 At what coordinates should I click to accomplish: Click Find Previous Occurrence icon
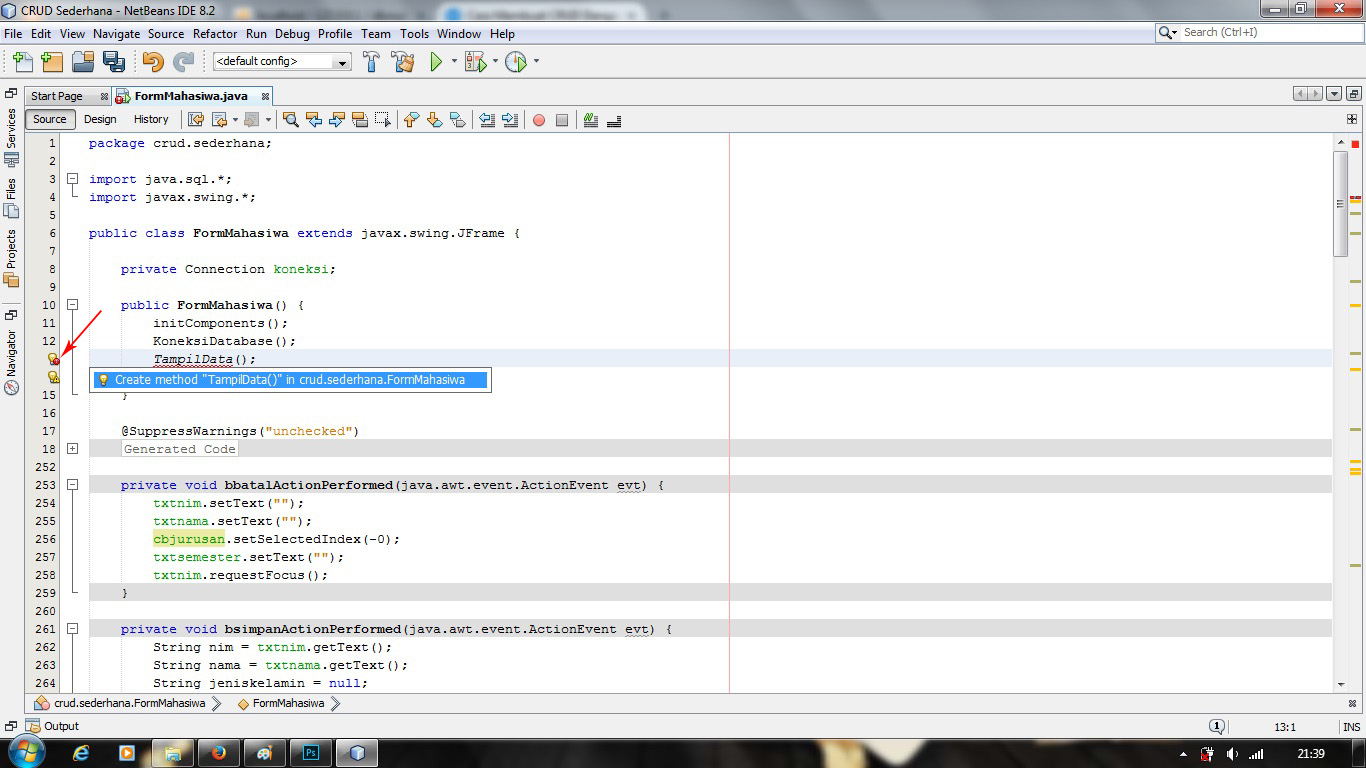coord(314,120)
